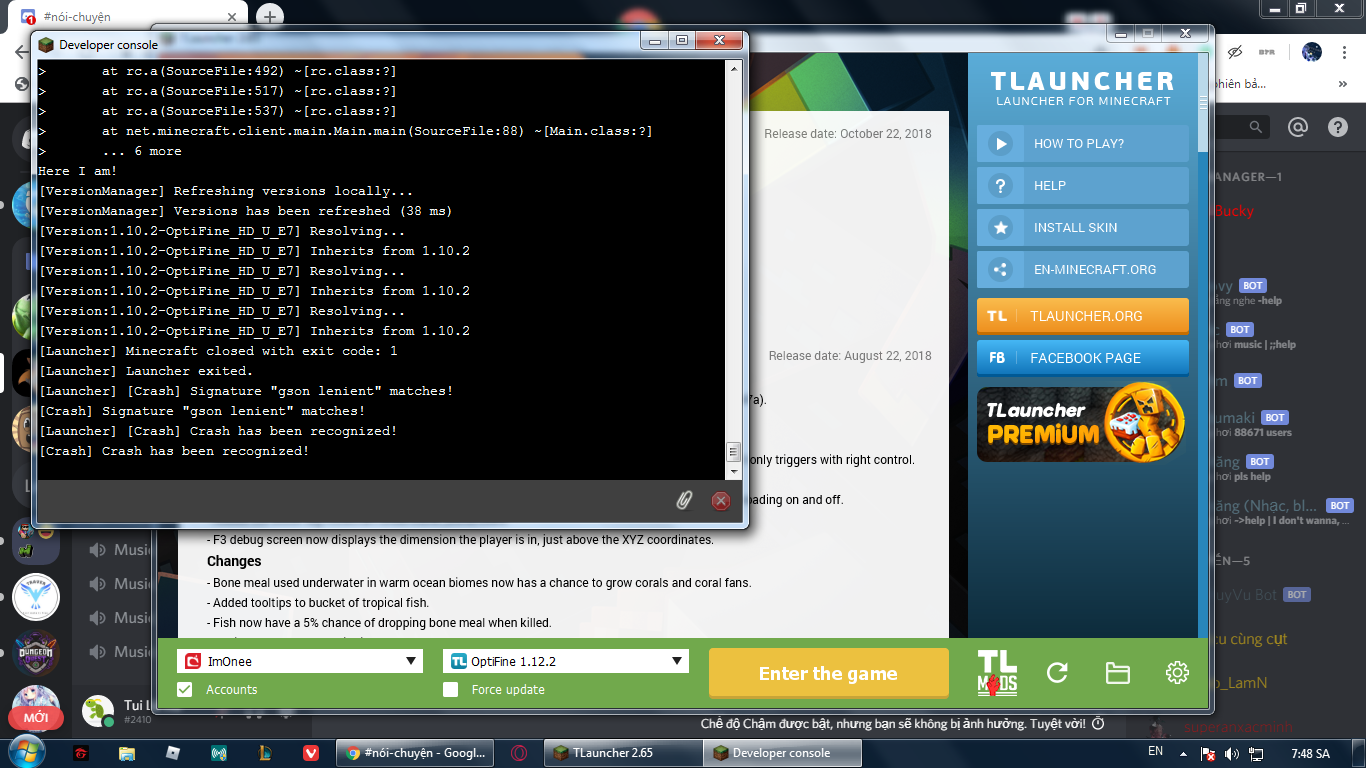The width and height of the screenshot is (1366, 768).
Task: Uncheck the Accounts checkbox
Action: click(x=185, y=689)
